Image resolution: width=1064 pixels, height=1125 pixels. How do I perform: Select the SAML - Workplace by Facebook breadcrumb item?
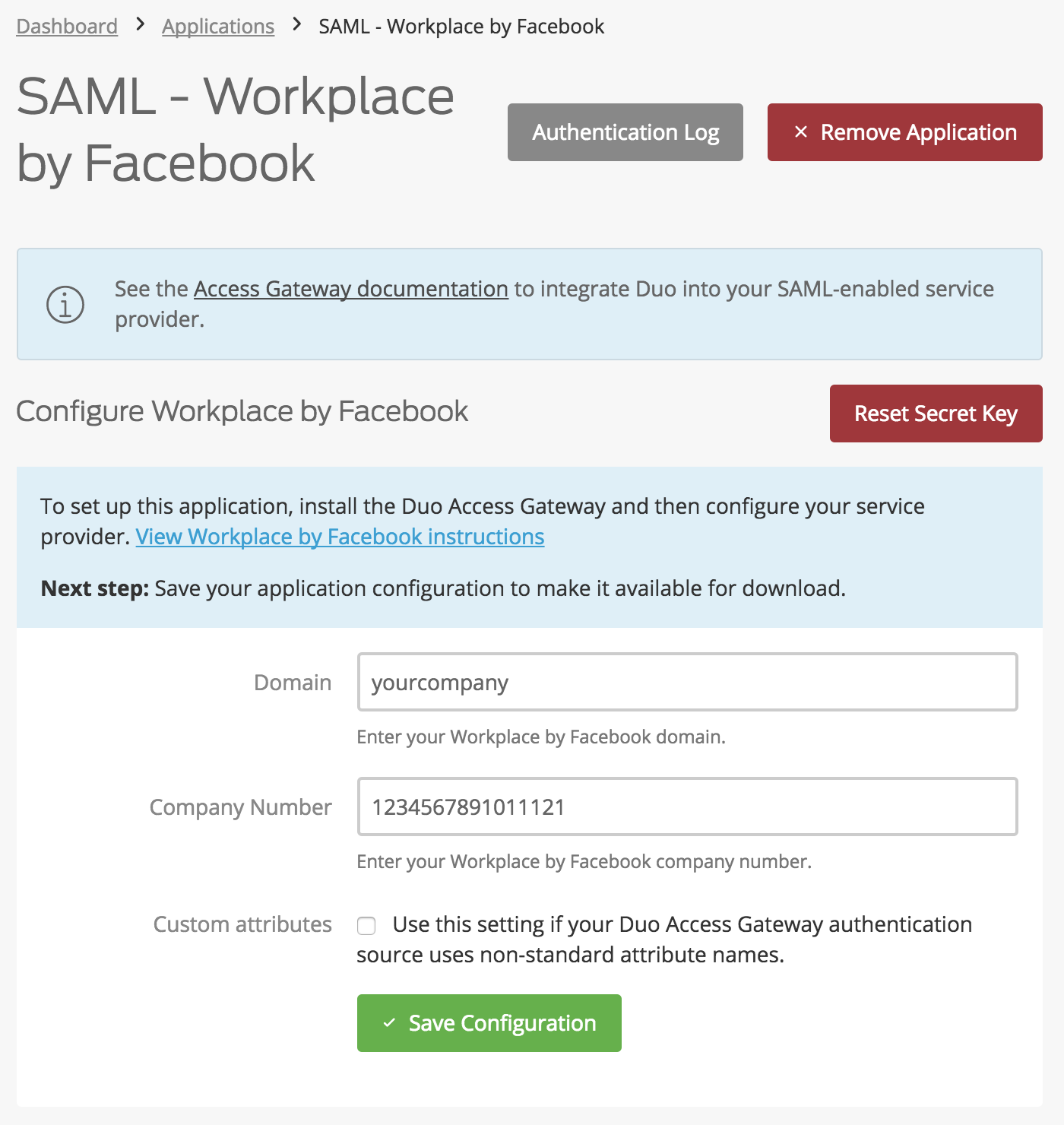pos(461,26)
